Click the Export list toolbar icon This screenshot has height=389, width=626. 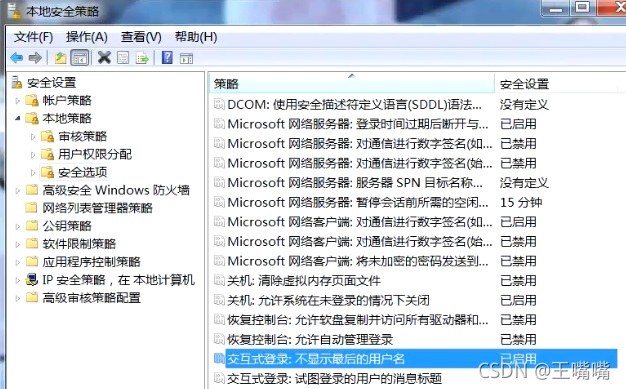[143, 58]
